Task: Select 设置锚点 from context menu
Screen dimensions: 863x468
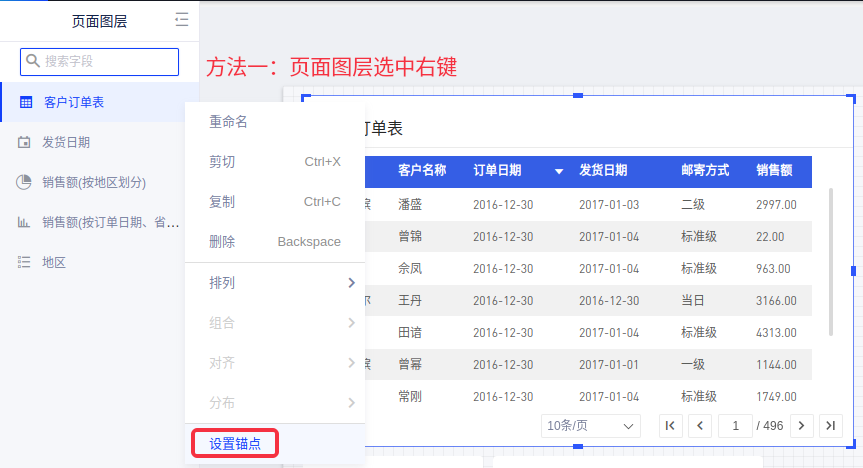Action: point(235,443)
